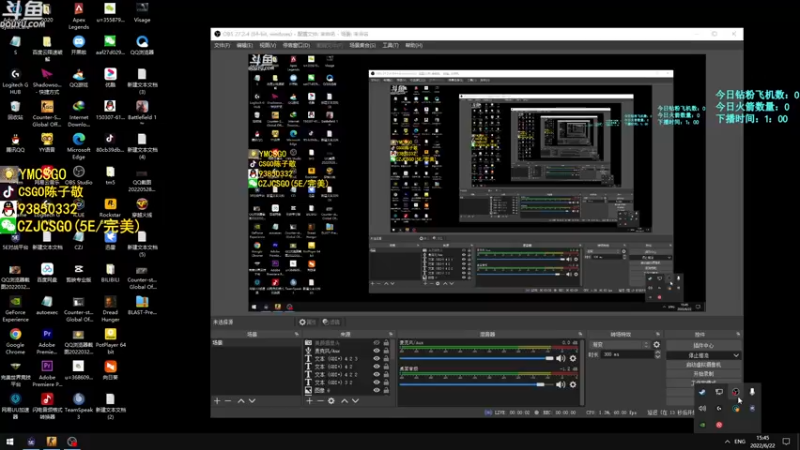Launch TeamSpeak 3 desktop icon

click(x=79, y=407)
